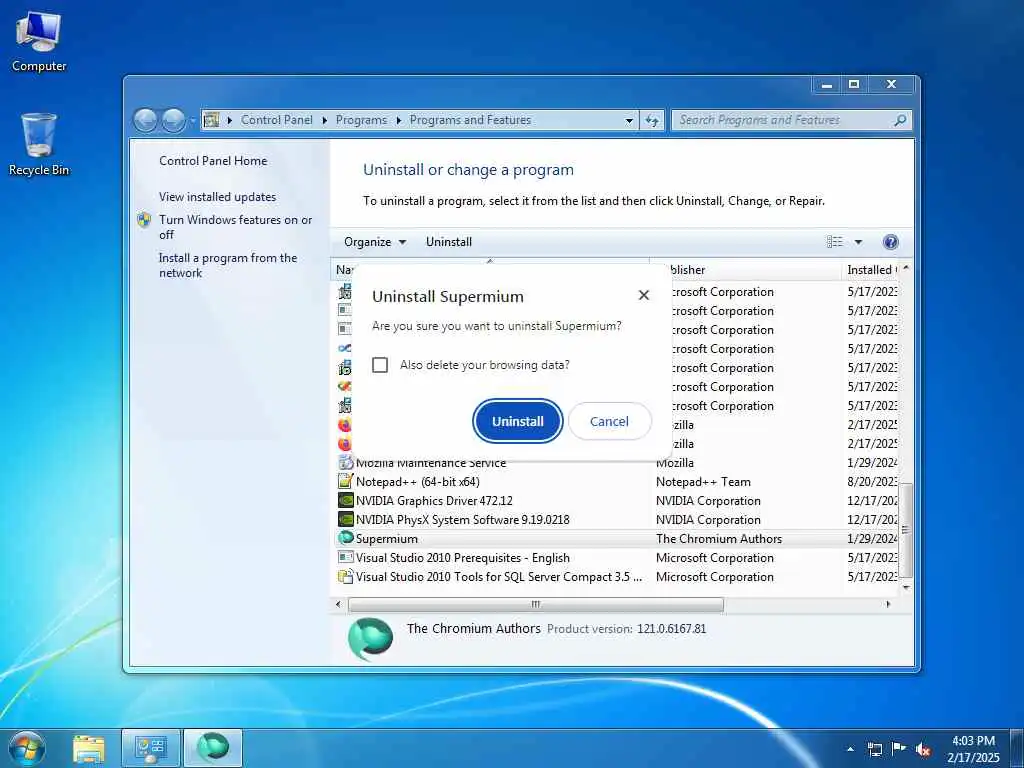Click the vertical scrollbar thumb
Screen dimensions: 1024x768
pyautogui.click(x=906, y=530)
